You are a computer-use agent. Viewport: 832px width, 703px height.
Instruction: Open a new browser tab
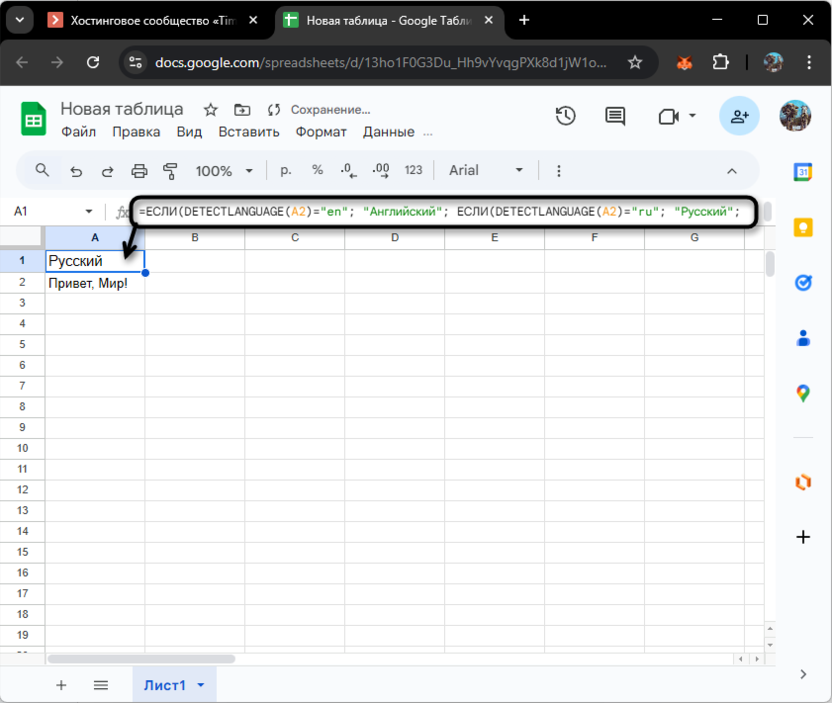click(x=524, y=20)
